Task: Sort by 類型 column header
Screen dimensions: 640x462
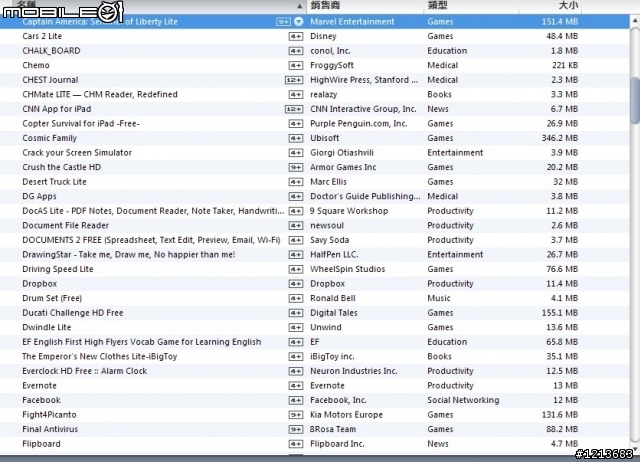Action: (x=437, y=5)
